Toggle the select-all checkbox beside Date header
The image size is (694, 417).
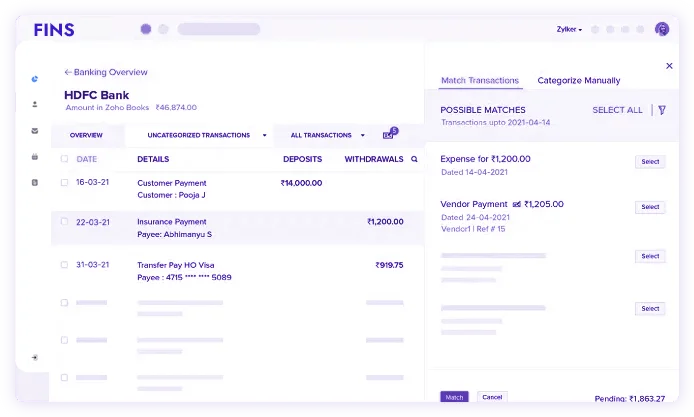tap(65, 159)
